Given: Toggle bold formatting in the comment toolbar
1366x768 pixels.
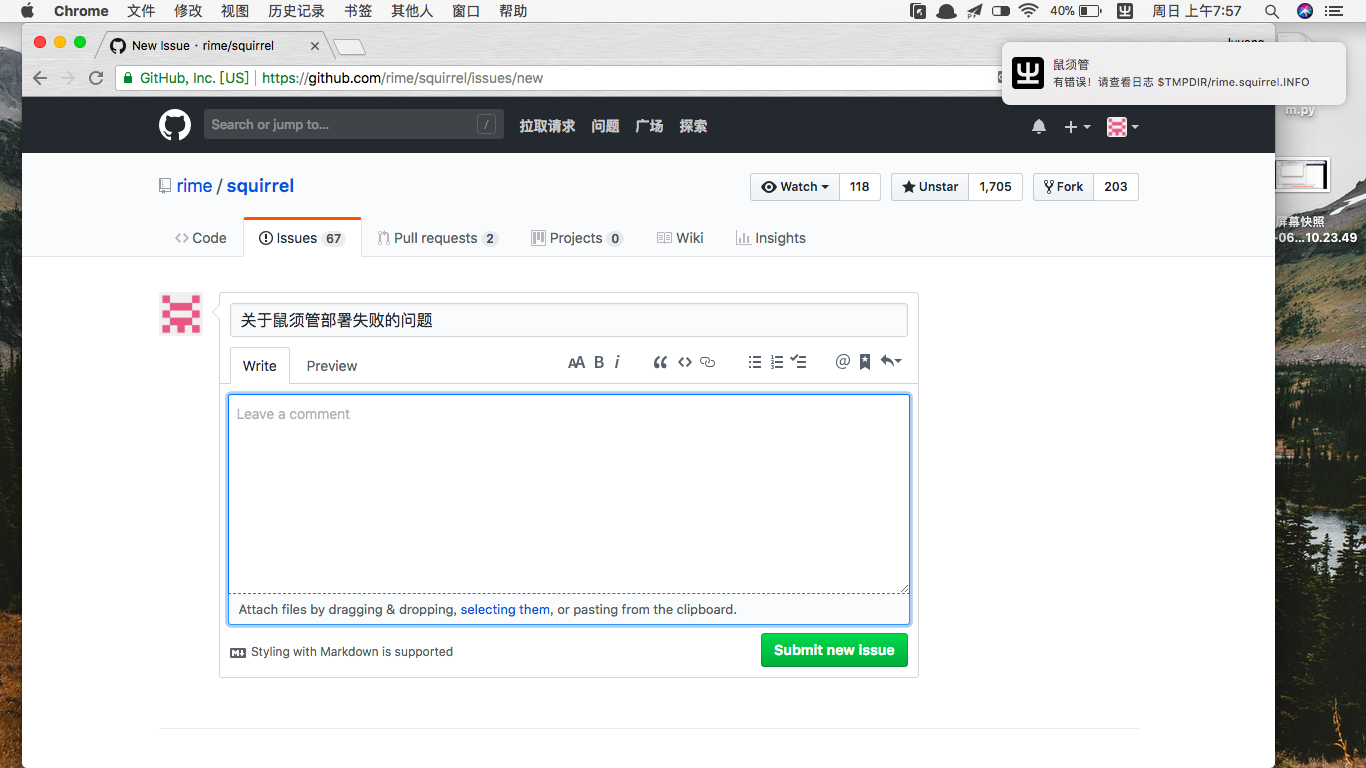Looking at the screenshot, I should [x=597, y=362].
